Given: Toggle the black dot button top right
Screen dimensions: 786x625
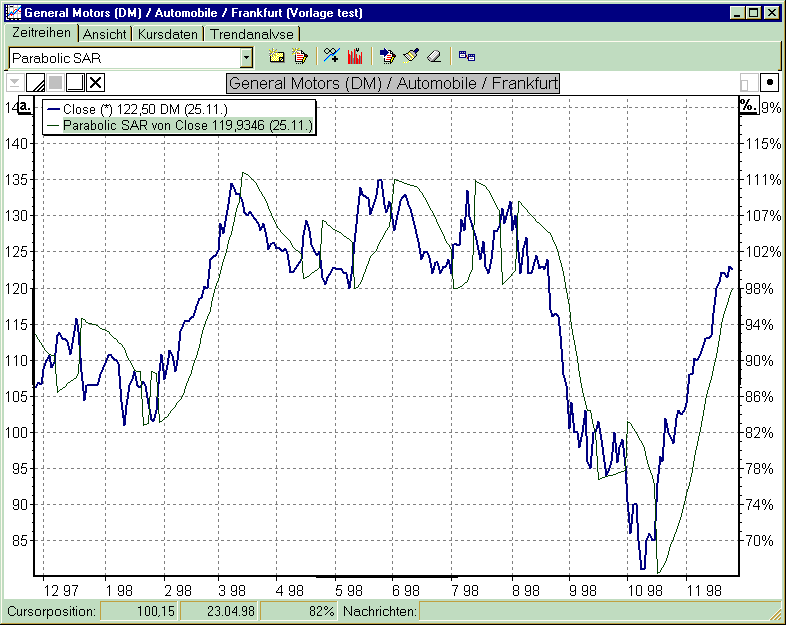Looking at the screenshot, I should (769, 83).
